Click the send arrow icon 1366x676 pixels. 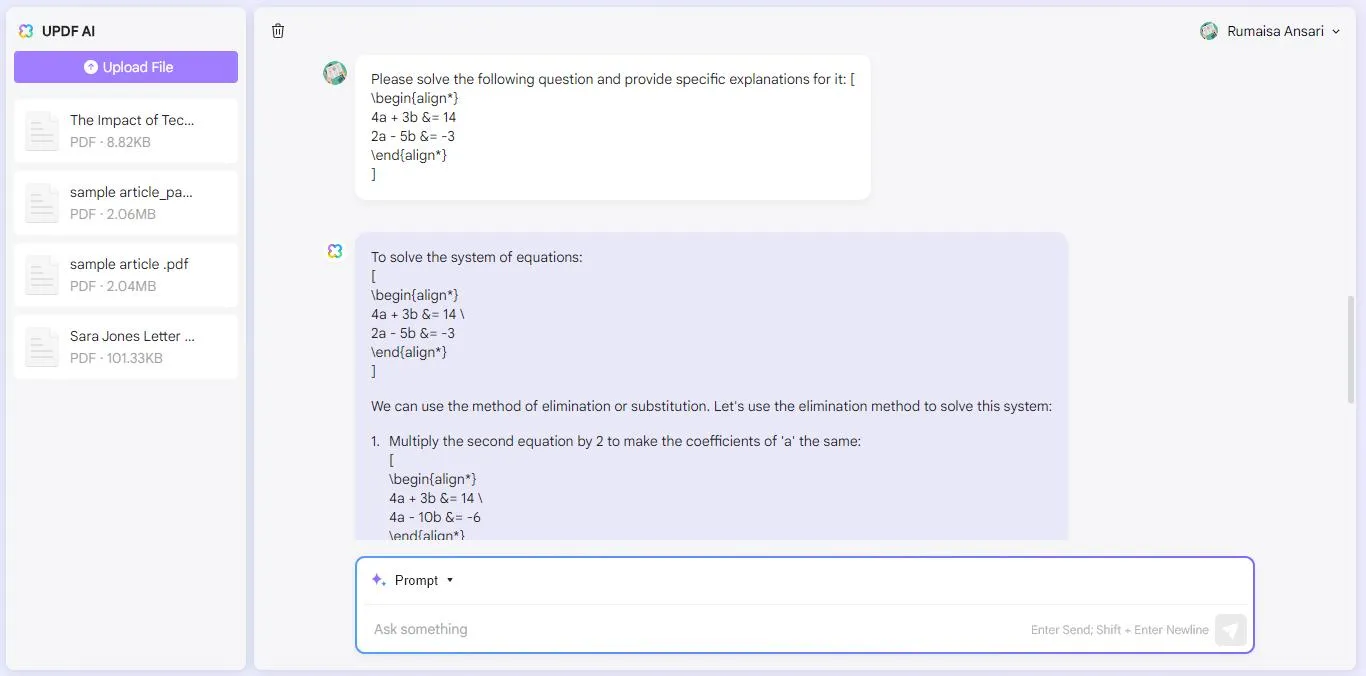click(x=1231, y=629)
